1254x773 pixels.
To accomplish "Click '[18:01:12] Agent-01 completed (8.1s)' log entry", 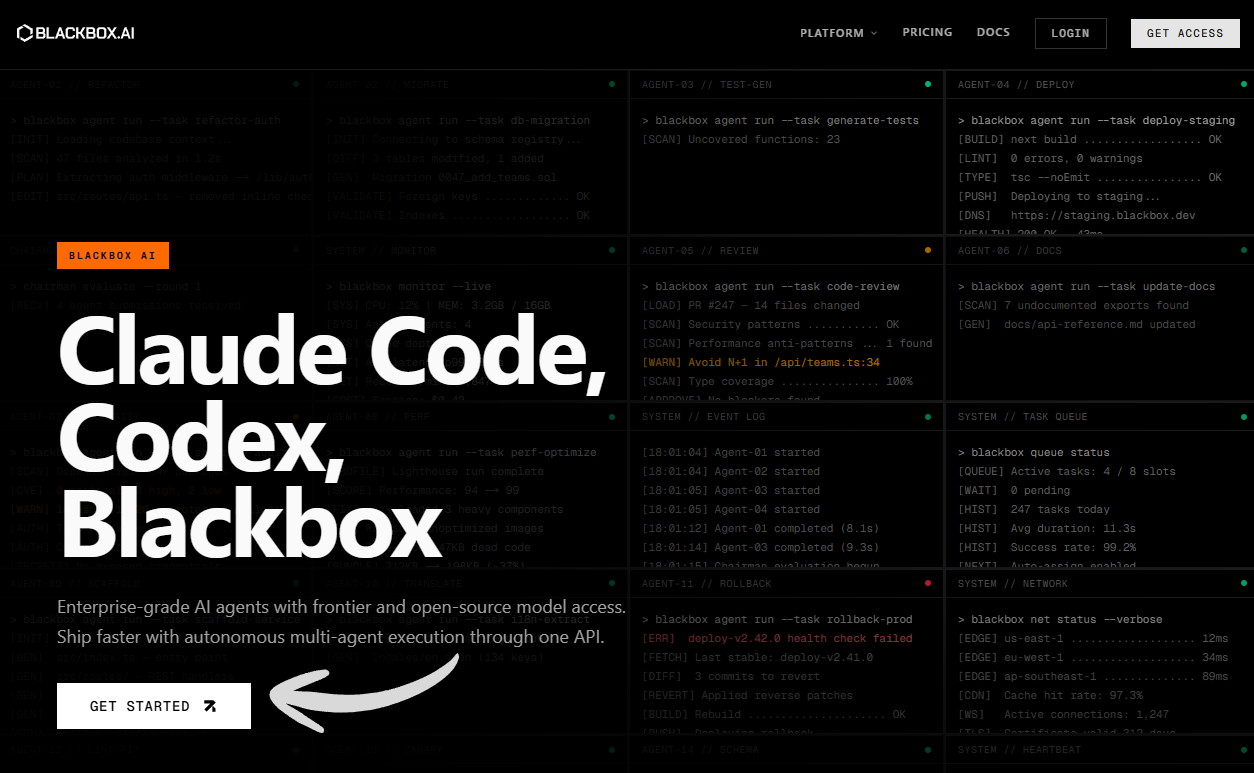I will click(x=761, y=529).
